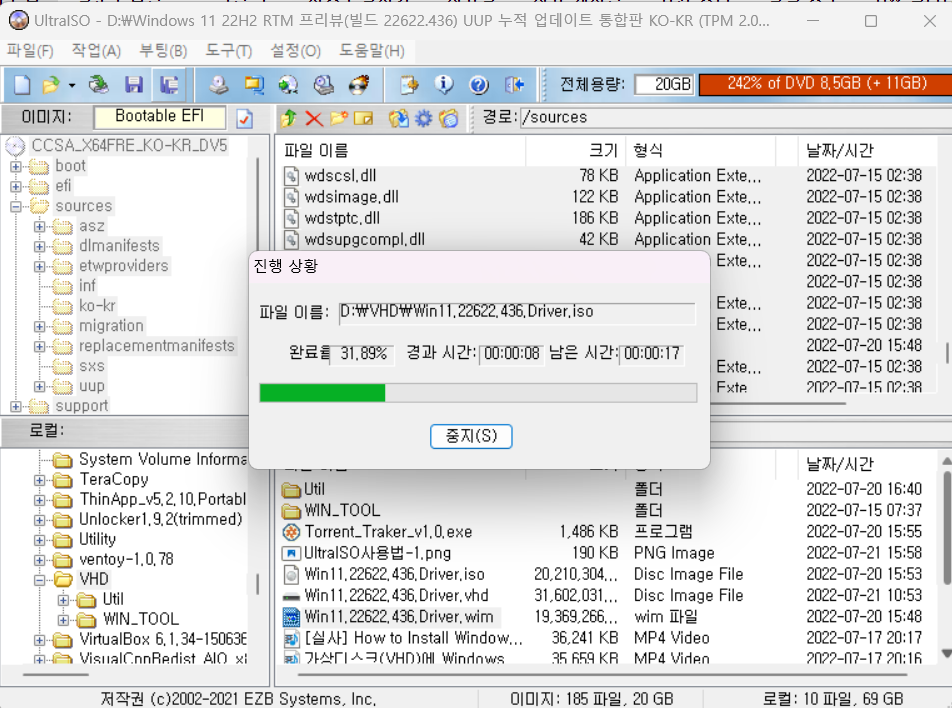Screen dimensions: 952x708
Task: Select the CCSA_X64FRE_KO-KR_DV5 root node
Action: point(129,146)
